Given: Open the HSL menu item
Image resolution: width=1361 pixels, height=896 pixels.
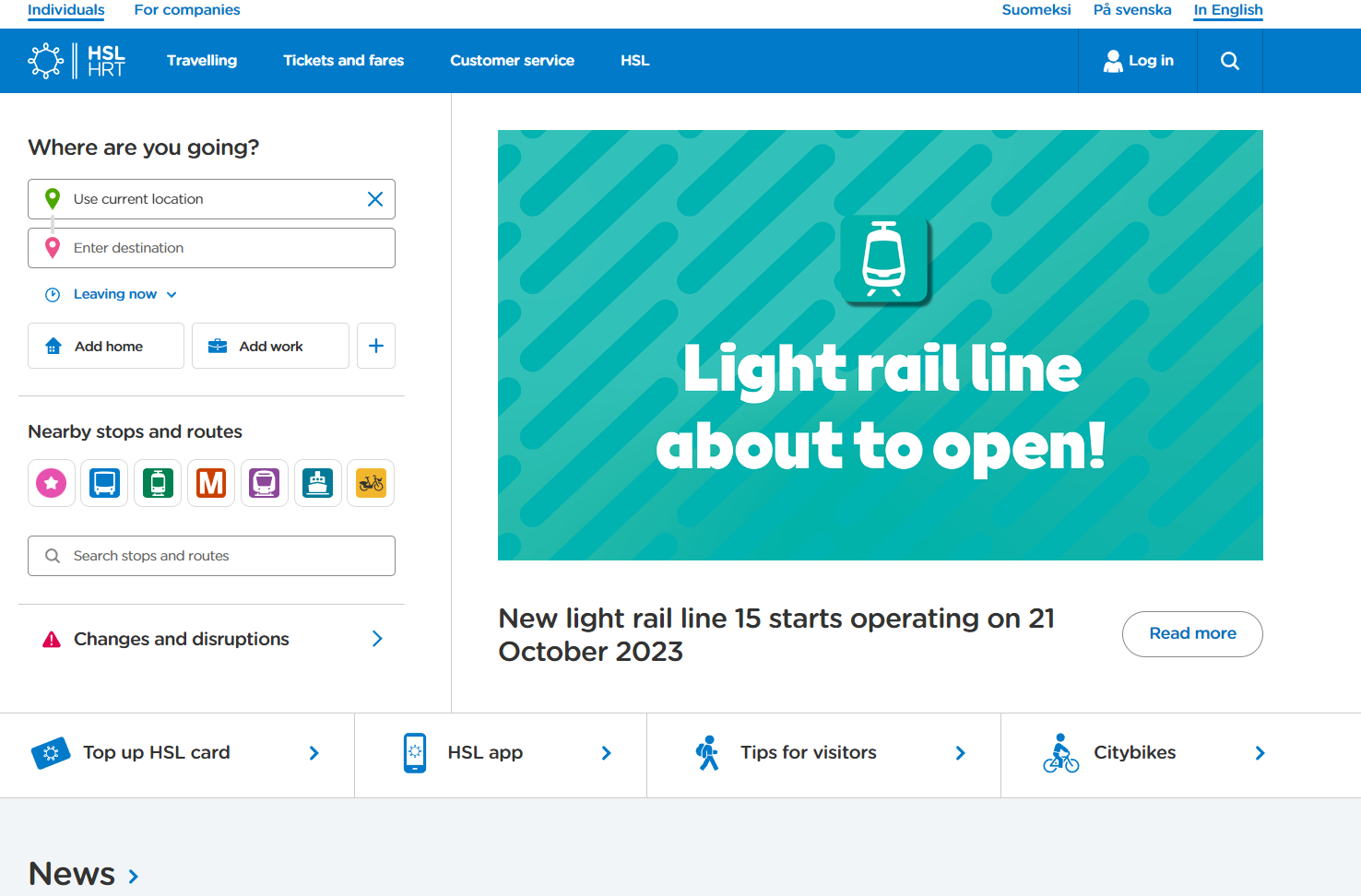Looking at the screenshot, I should point(635,61).
